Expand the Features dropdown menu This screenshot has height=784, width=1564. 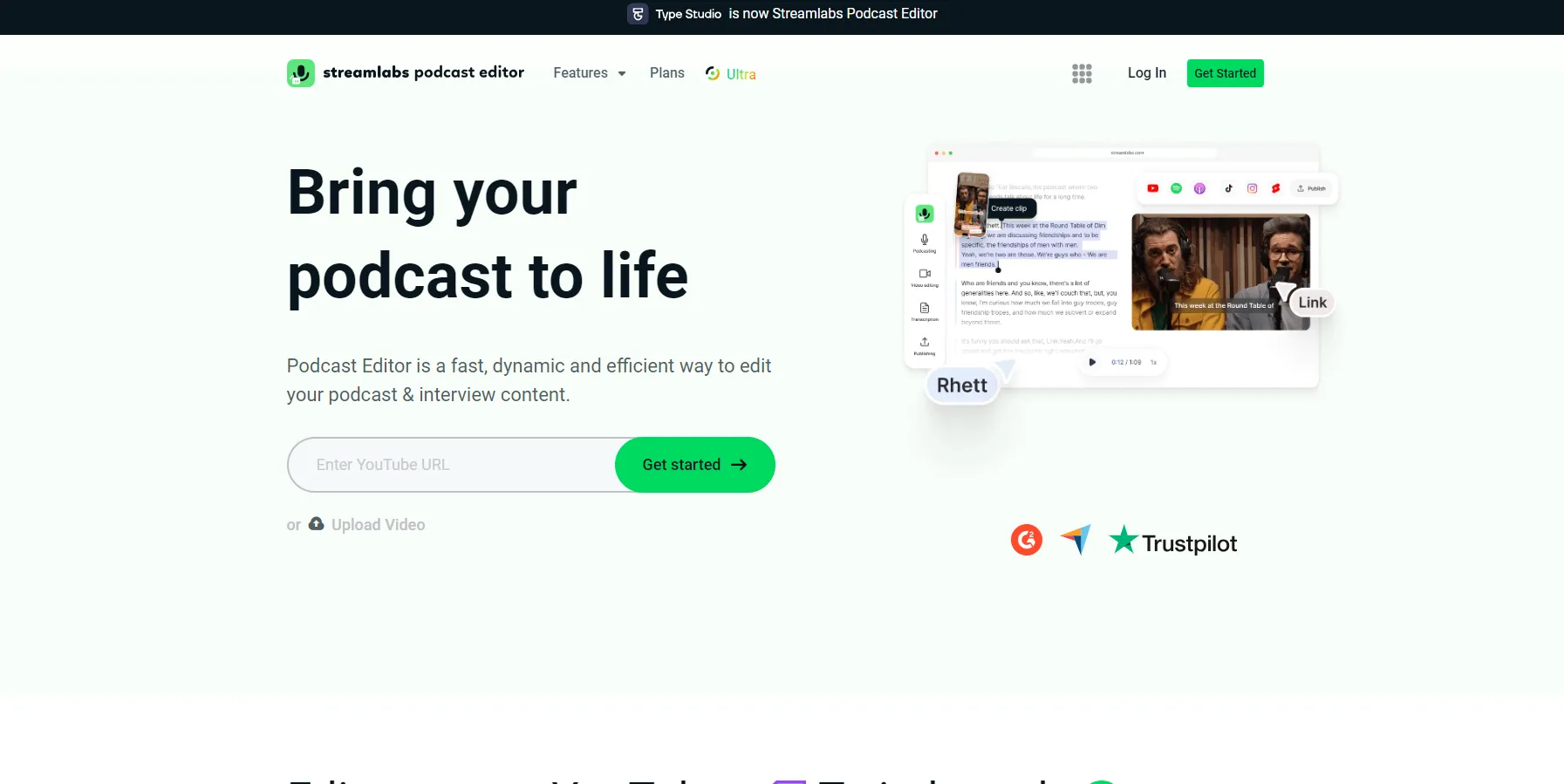(x=590, y=73)
